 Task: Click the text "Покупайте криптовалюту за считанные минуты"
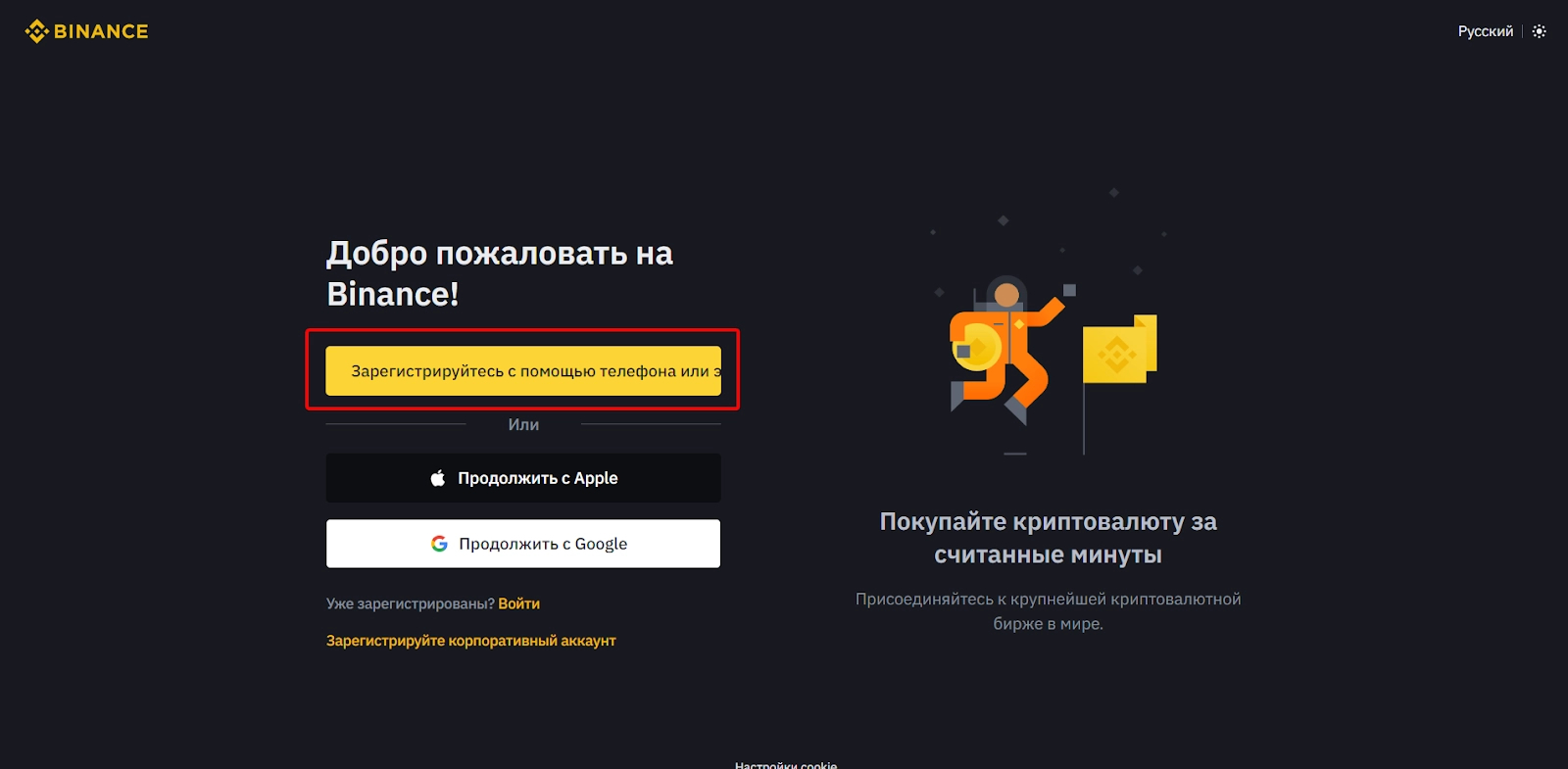(1048, 538)
